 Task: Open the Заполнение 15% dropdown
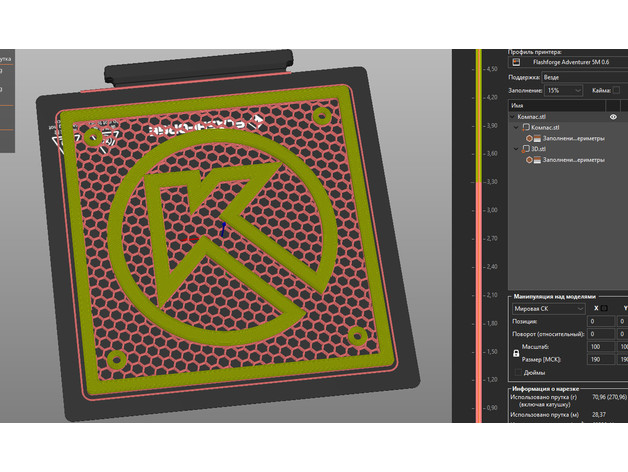[563, 90]
